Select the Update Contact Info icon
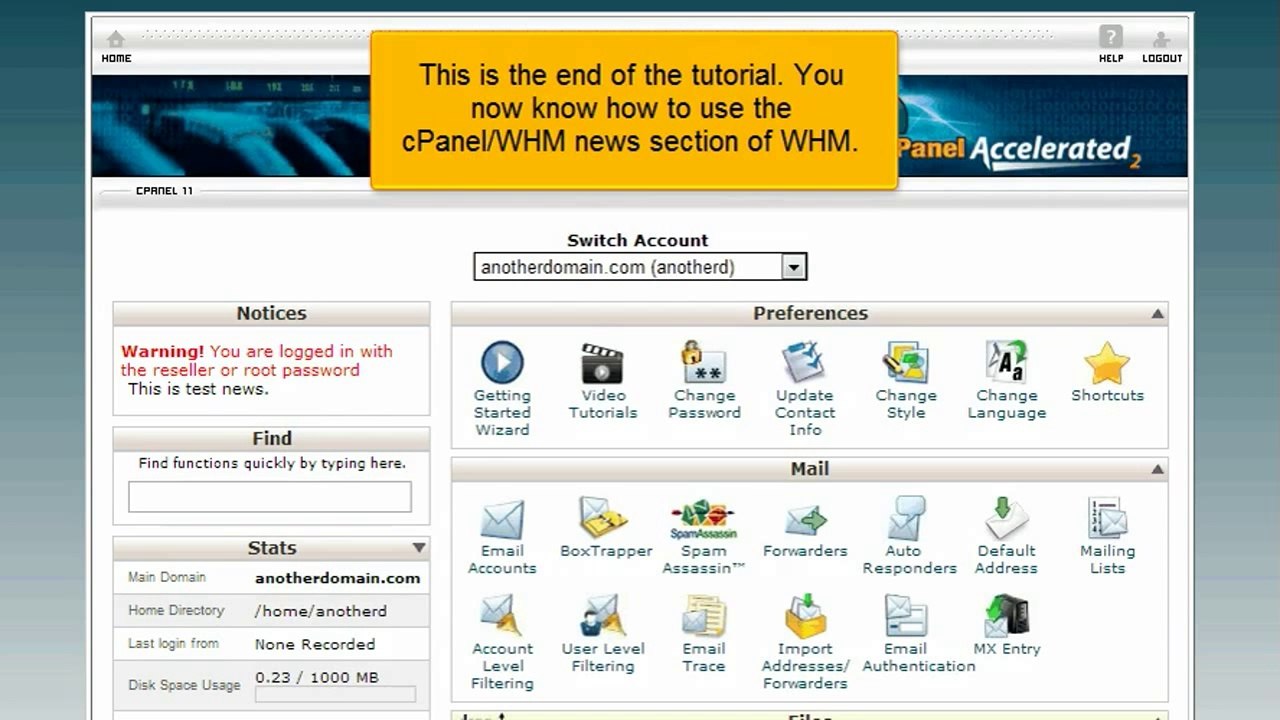 pos(805,362)
